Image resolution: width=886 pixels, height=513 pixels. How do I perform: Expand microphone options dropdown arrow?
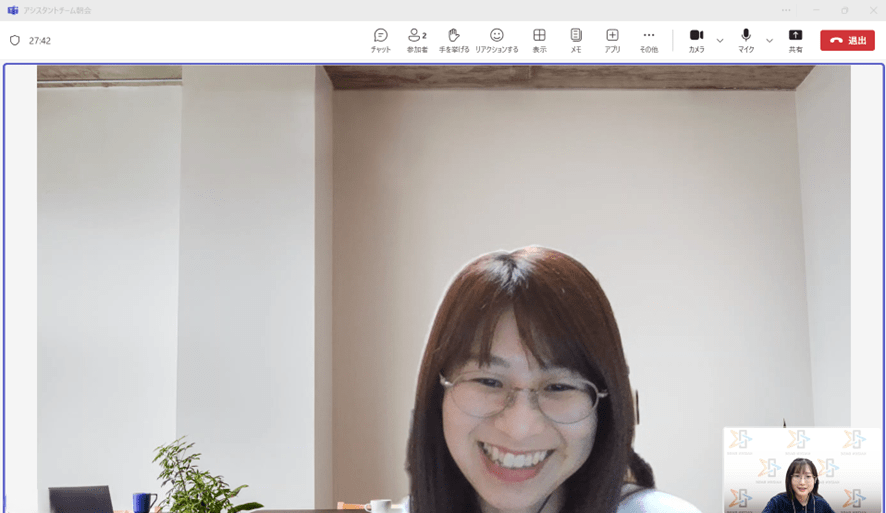769,41
